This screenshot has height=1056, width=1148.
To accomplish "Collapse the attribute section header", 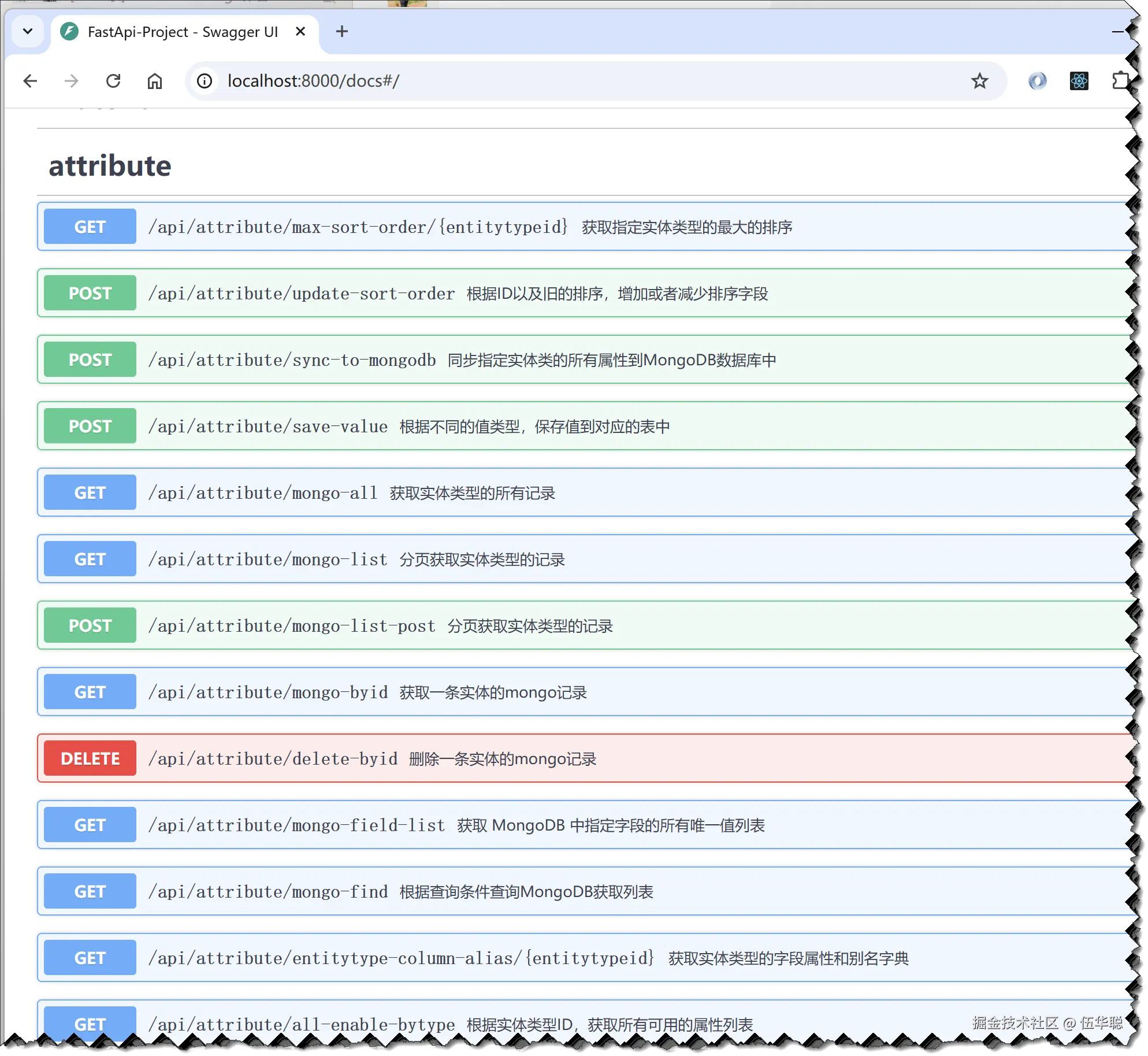I will (110, 166).
